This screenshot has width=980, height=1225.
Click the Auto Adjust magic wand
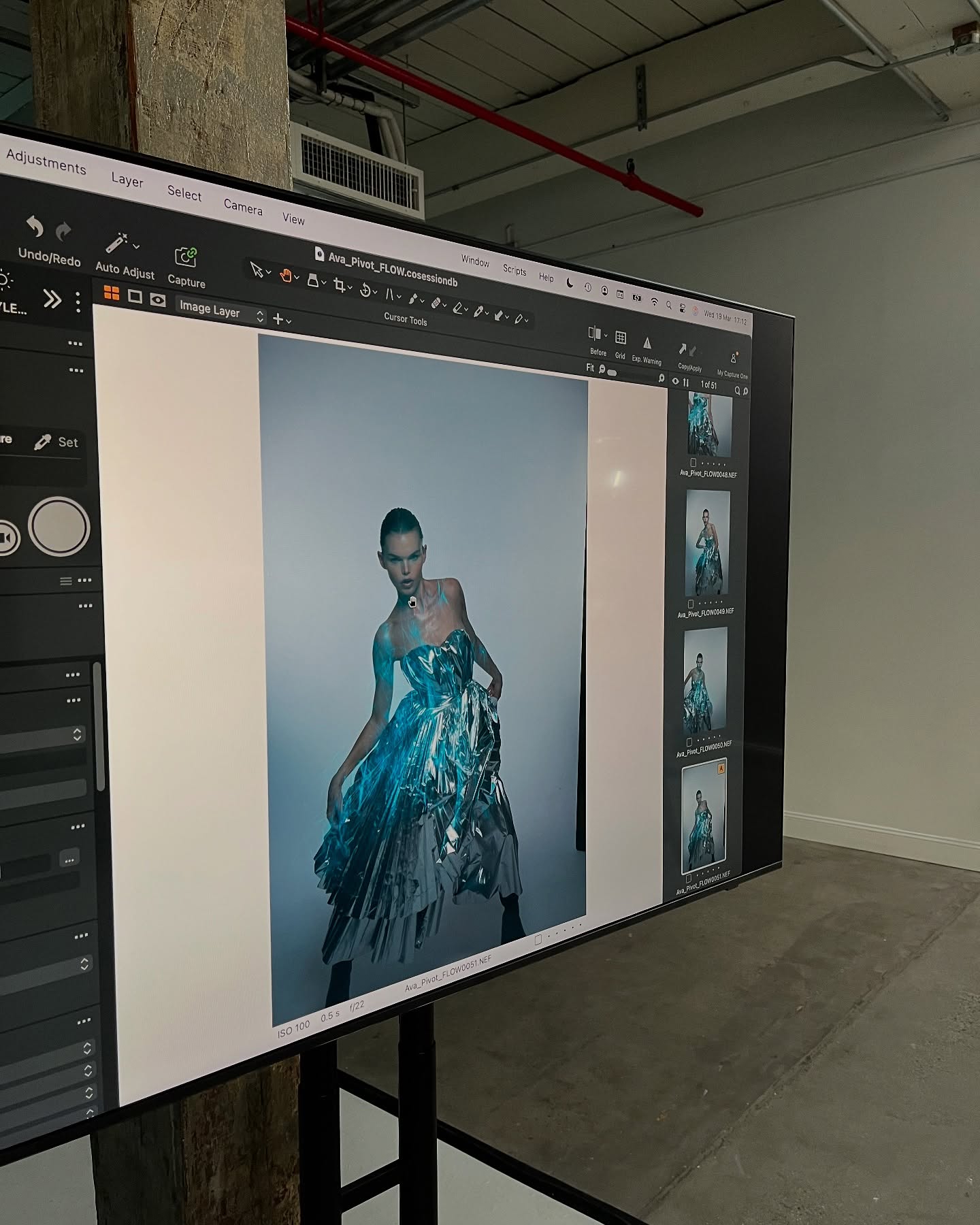click(x=116, y=243)
